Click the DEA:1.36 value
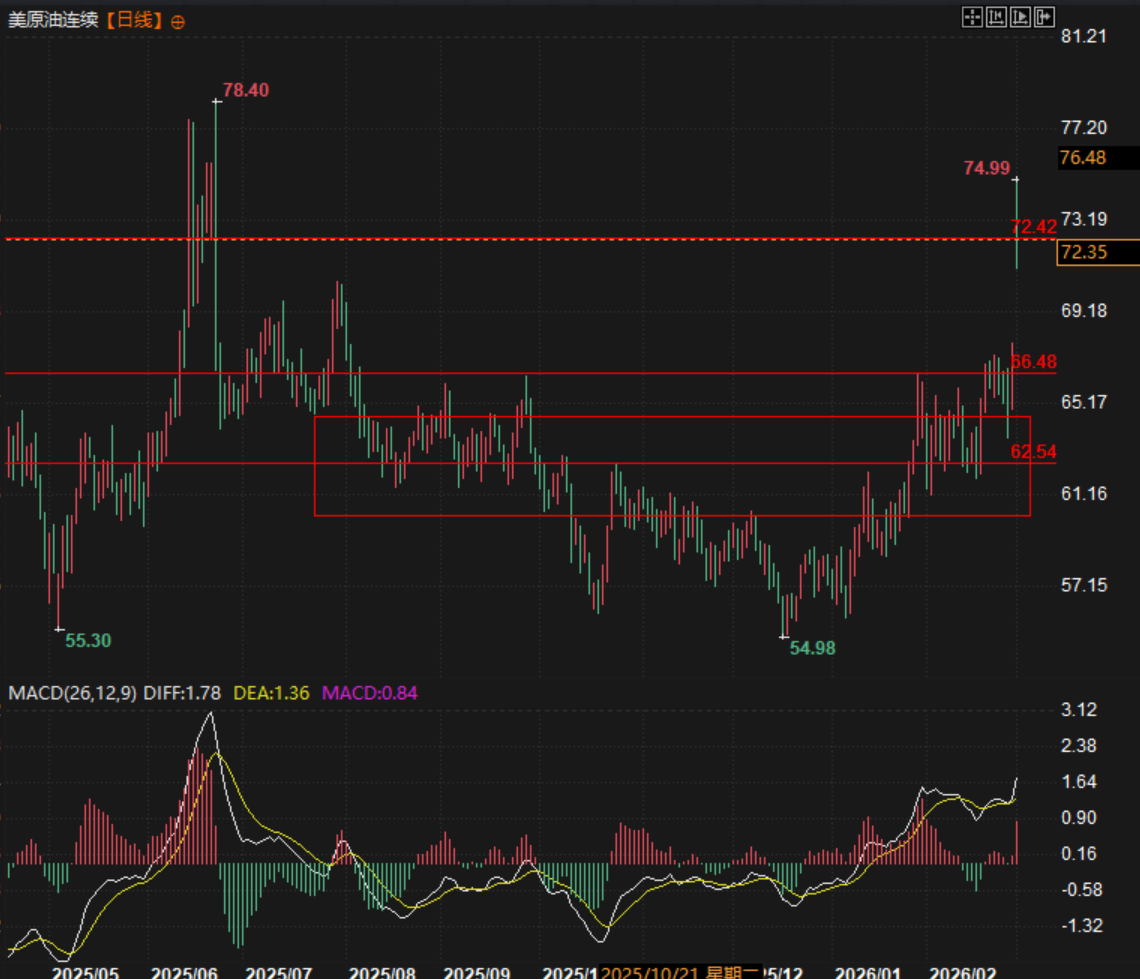 (271, 693)
